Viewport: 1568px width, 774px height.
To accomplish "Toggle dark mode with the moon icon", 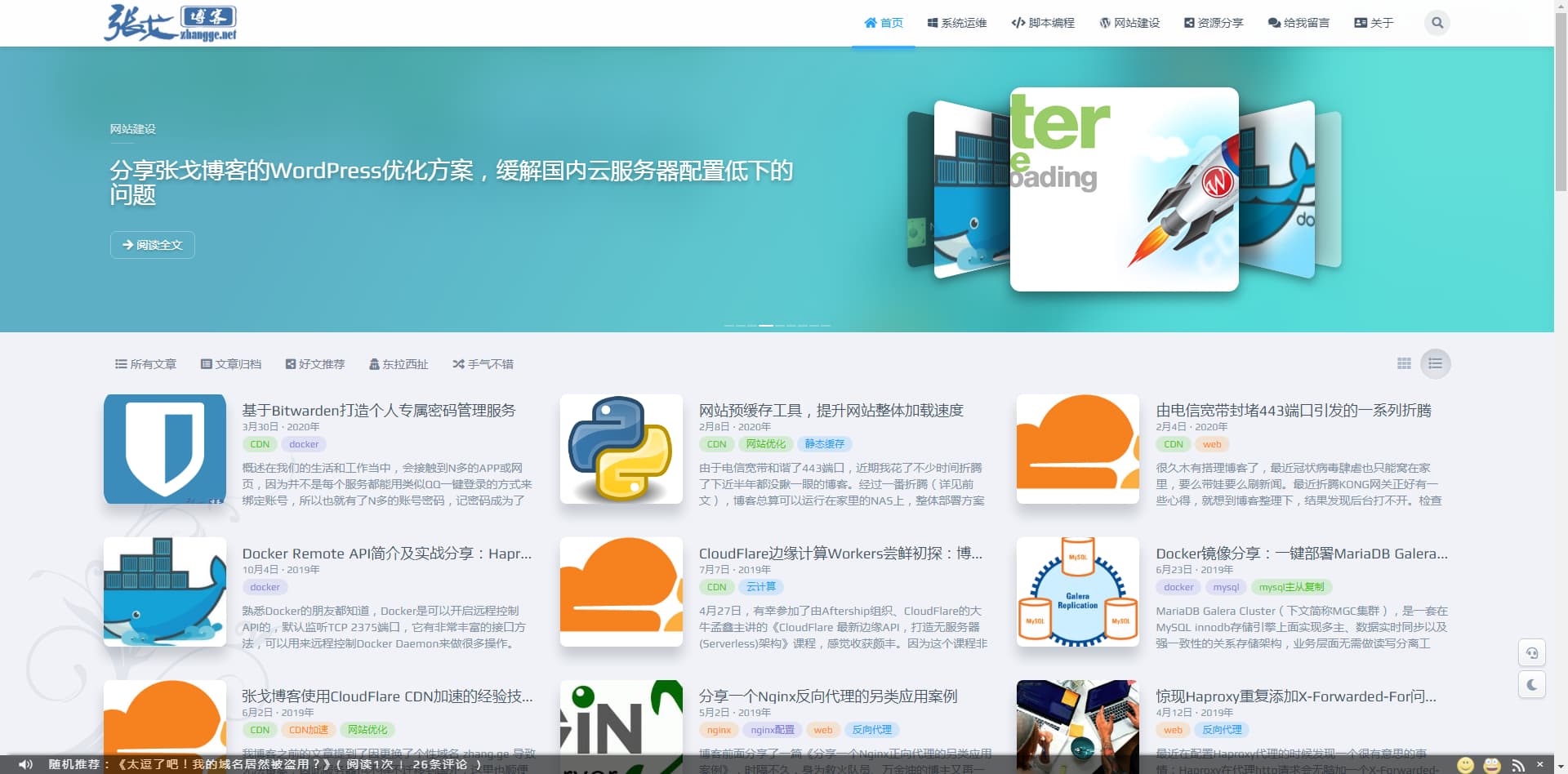I will pyautogui.click(x=1531, y=685).
